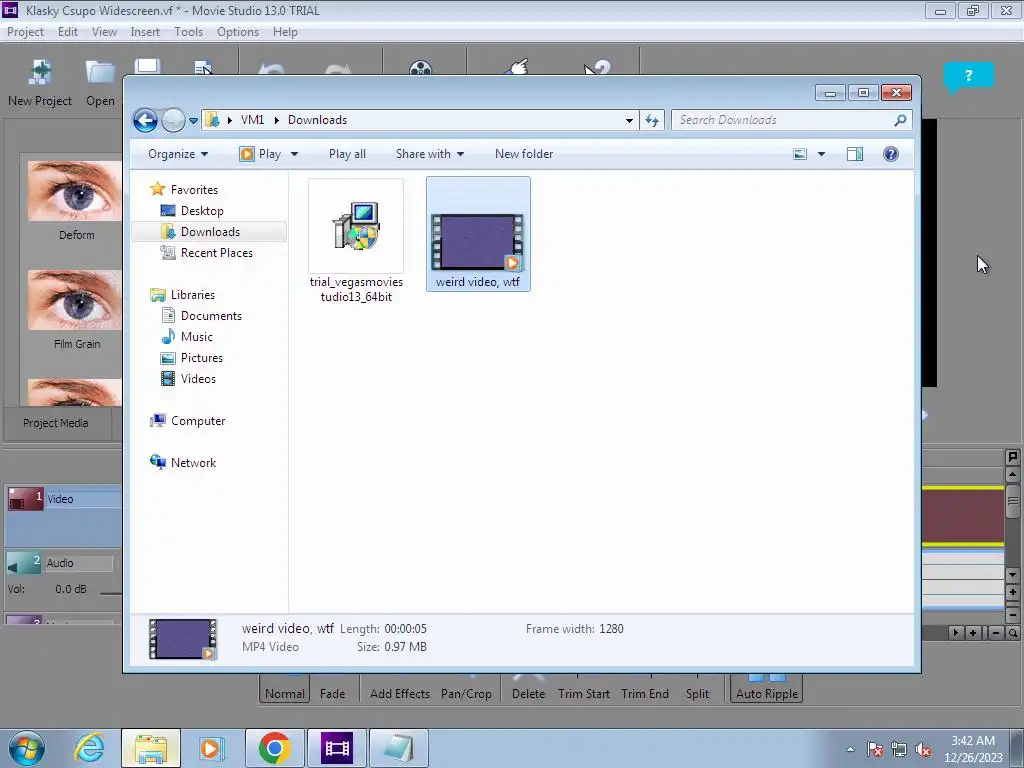Open the Share with dropdown
This screenshot has width=1024, height=768.
(430, 154)
